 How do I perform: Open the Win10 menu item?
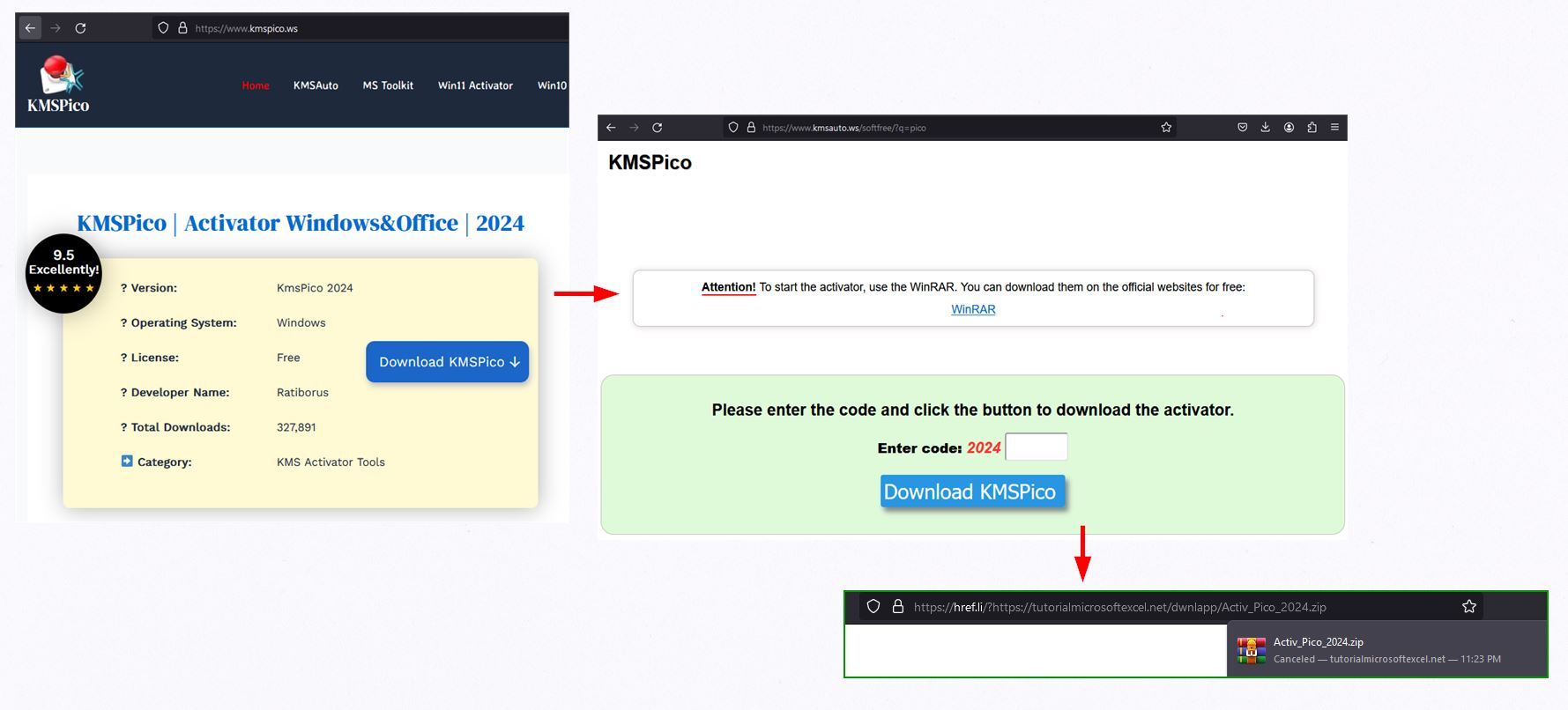point(552,85)
